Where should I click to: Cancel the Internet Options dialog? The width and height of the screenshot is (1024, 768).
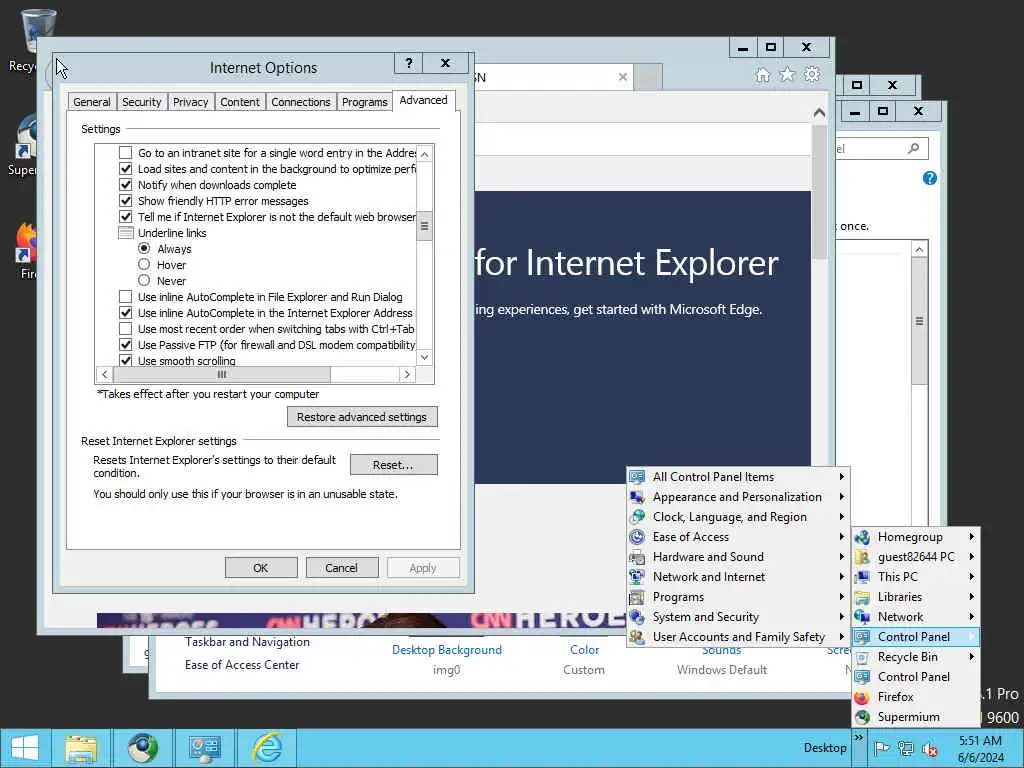(342, 568)
